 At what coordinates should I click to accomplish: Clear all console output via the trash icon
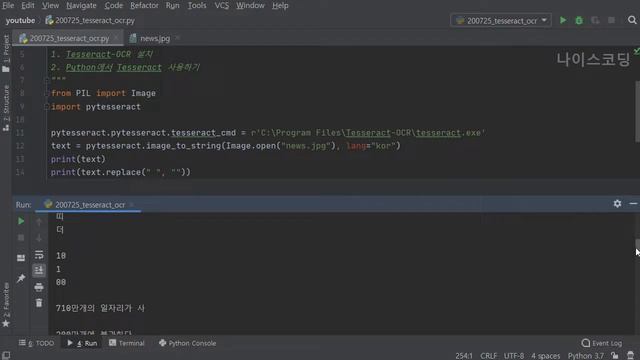pyautogui.click(x=39, y=303)
